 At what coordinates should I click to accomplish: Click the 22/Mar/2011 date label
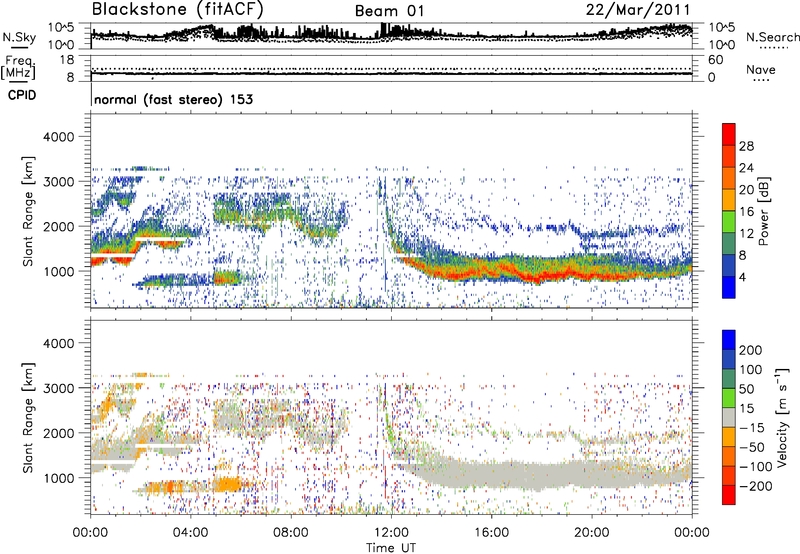tap(638, 10)
